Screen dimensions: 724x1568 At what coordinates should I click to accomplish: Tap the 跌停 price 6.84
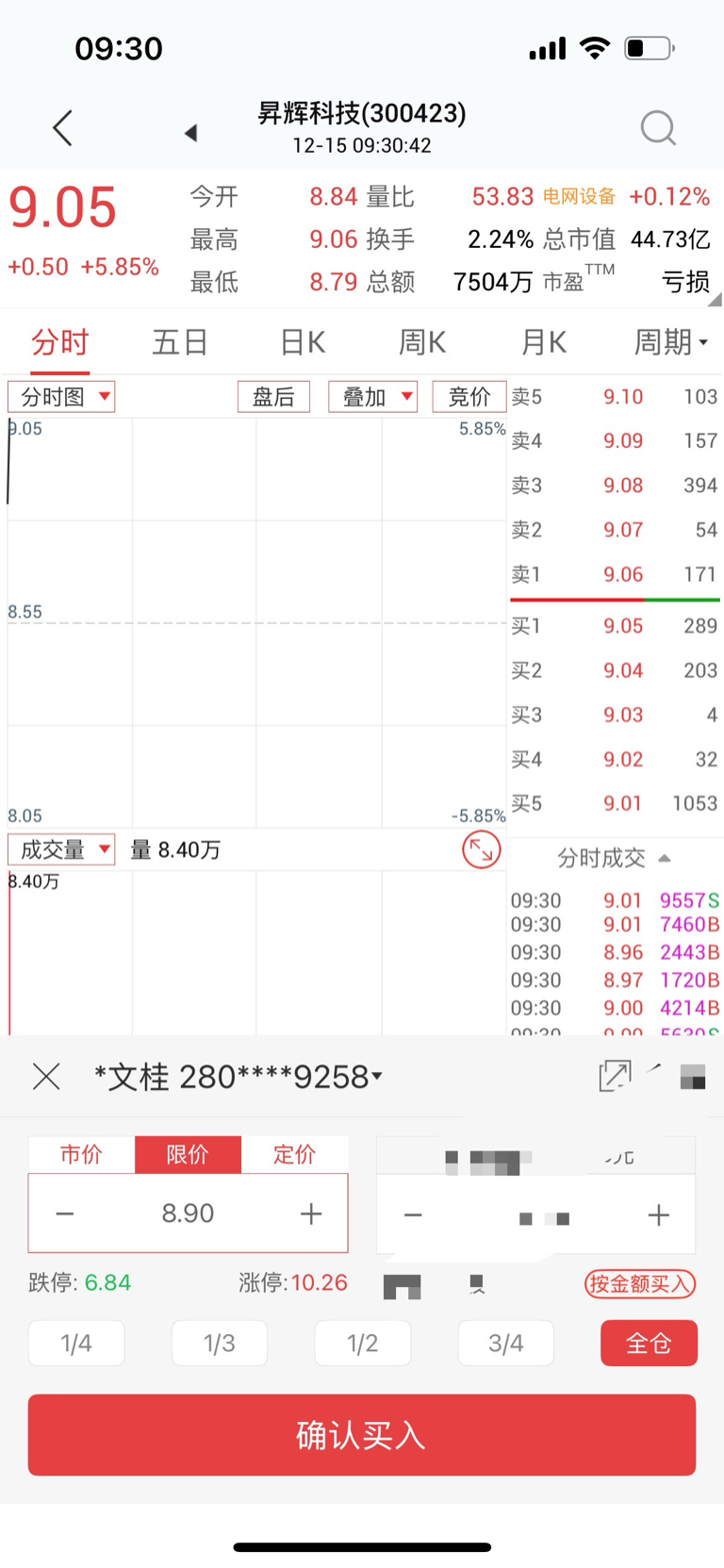(107, 1283)
